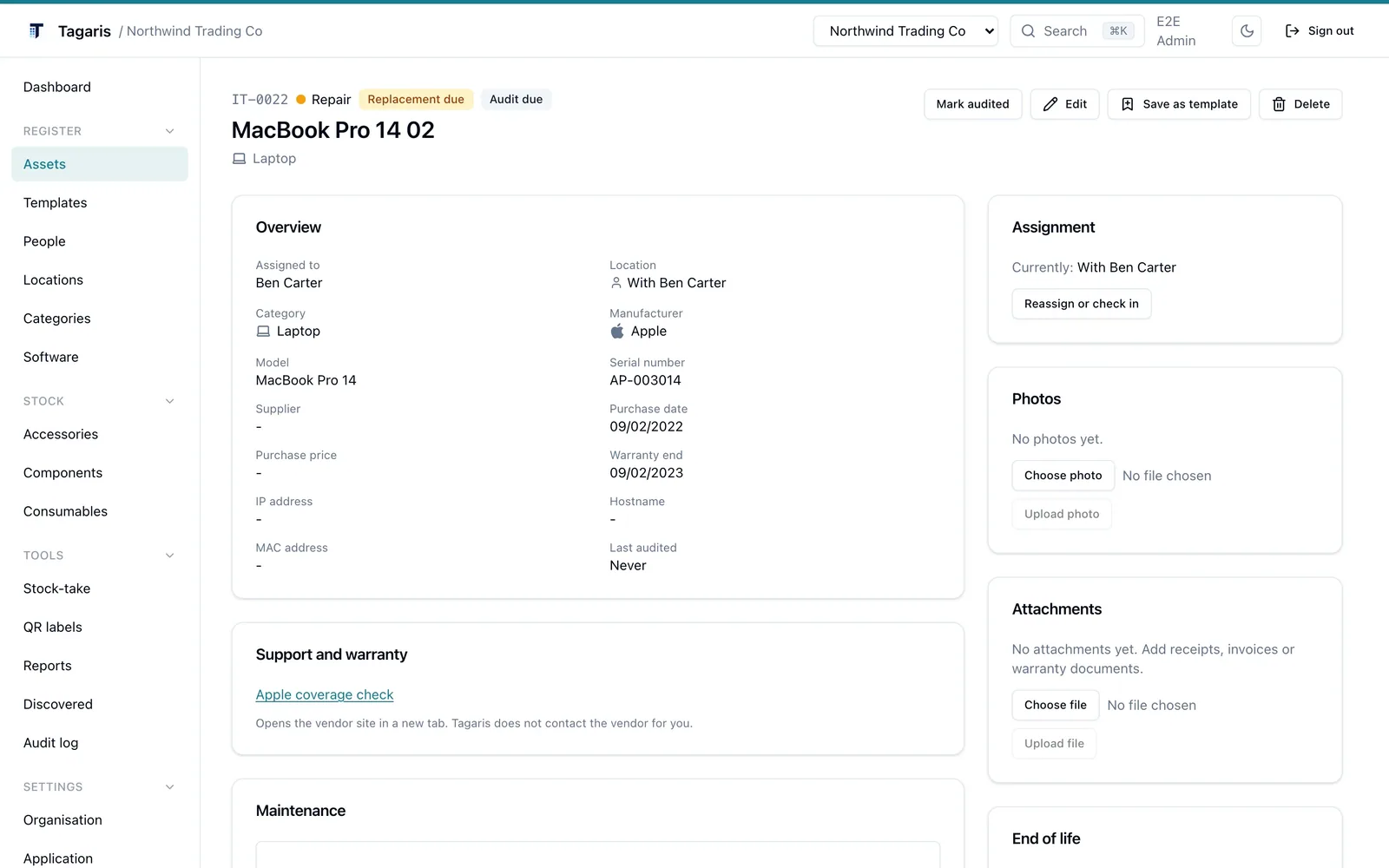Click the Edit pencil icon
This screenshot has width=1389, height=868.
coord(1050,104)
